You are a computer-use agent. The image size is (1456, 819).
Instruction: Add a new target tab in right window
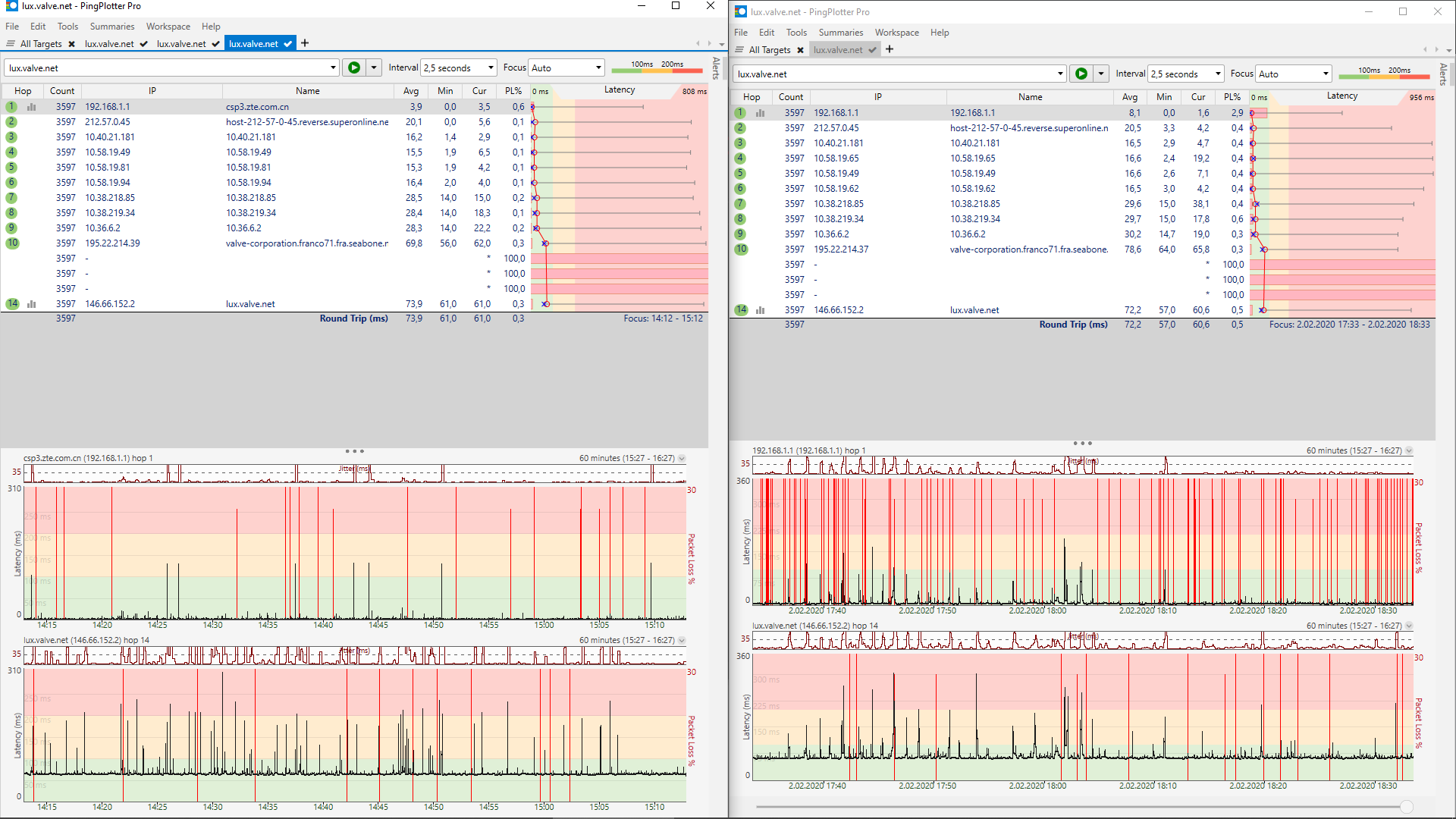point(890,49)
